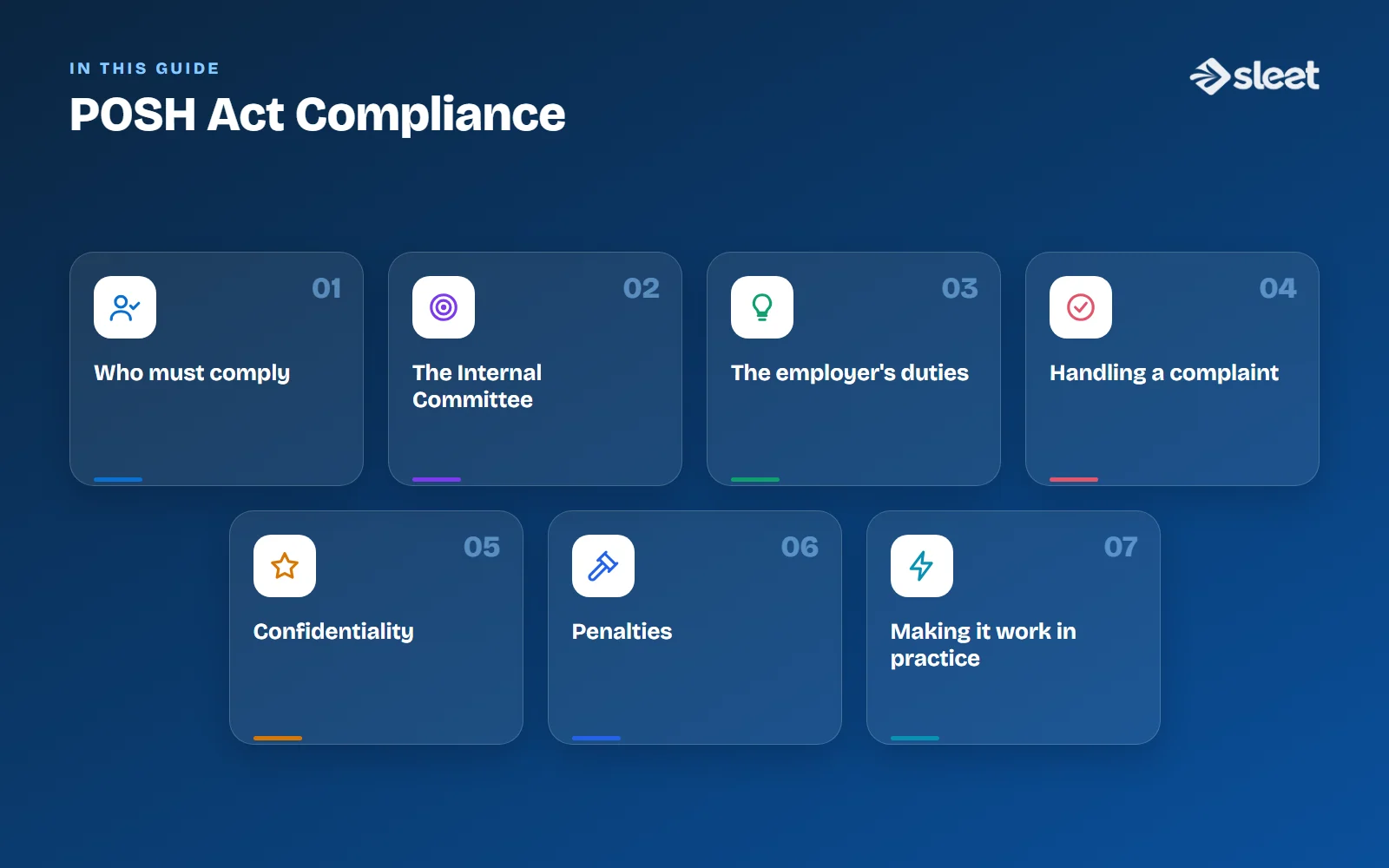Open the 'Penalties' section title
Screen dimensions: 1389x868
click(622, 631)
